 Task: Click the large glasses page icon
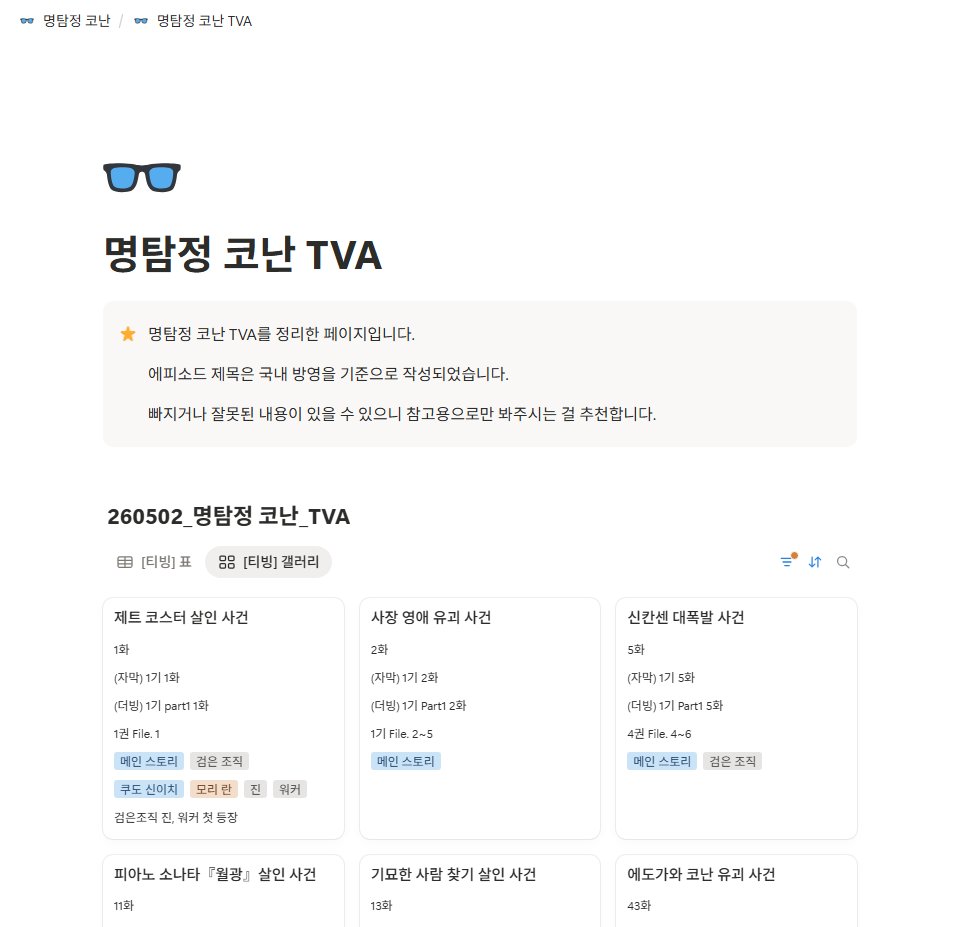(x=142, y=177)
